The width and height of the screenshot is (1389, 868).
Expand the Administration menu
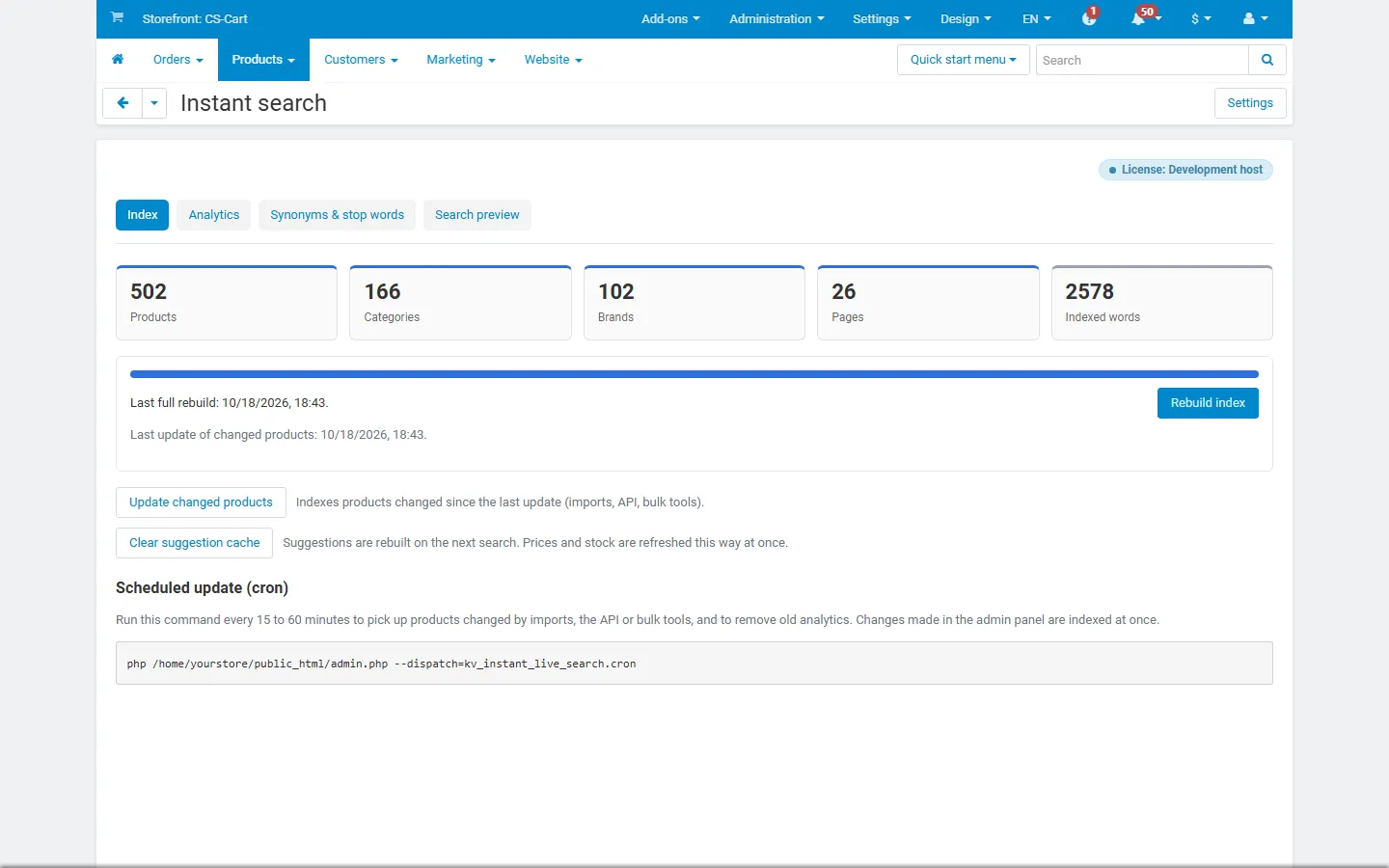click(x=776, y=18)
